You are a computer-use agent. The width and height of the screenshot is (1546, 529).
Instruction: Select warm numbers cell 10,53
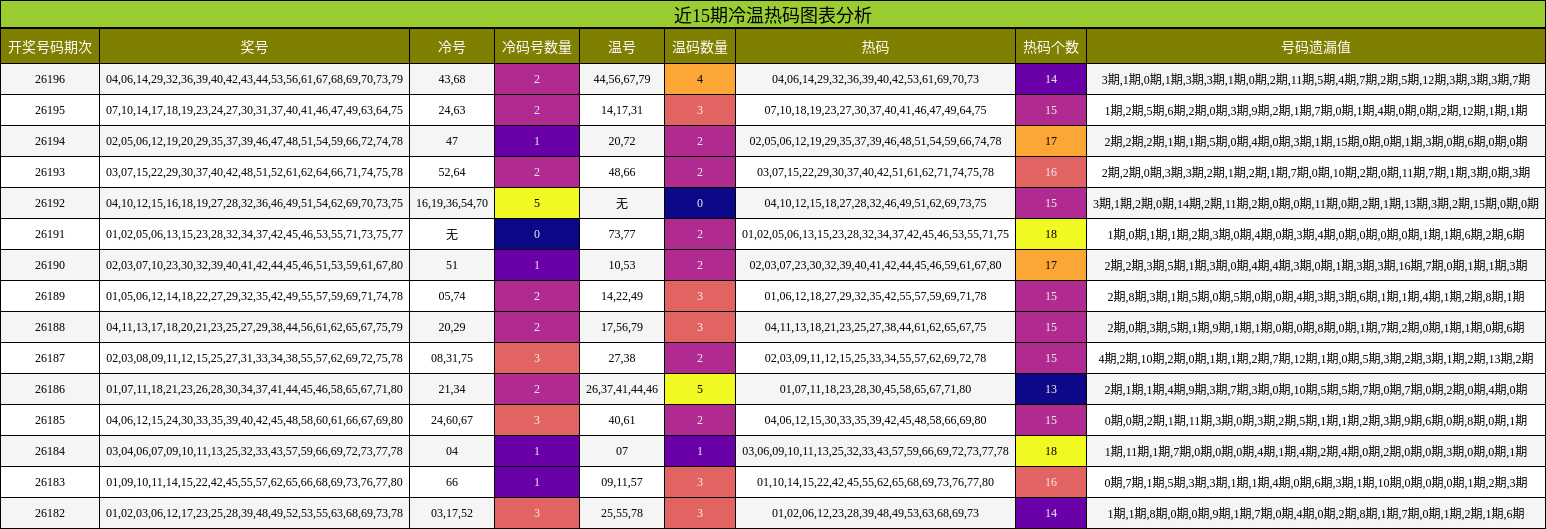click(x=622, y=265)
